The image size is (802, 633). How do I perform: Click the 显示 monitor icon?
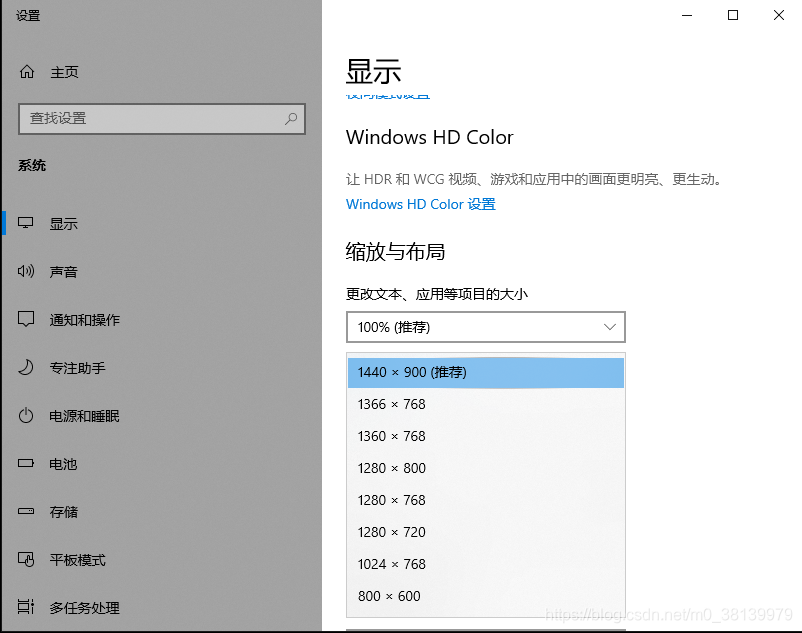pos(26,223)
